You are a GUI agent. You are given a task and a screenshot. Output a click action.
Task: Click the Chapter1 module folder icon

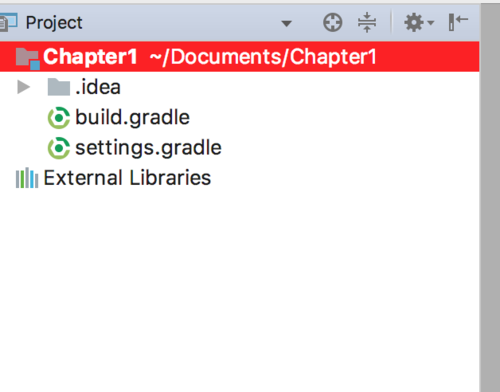click(x=28, y=58)
